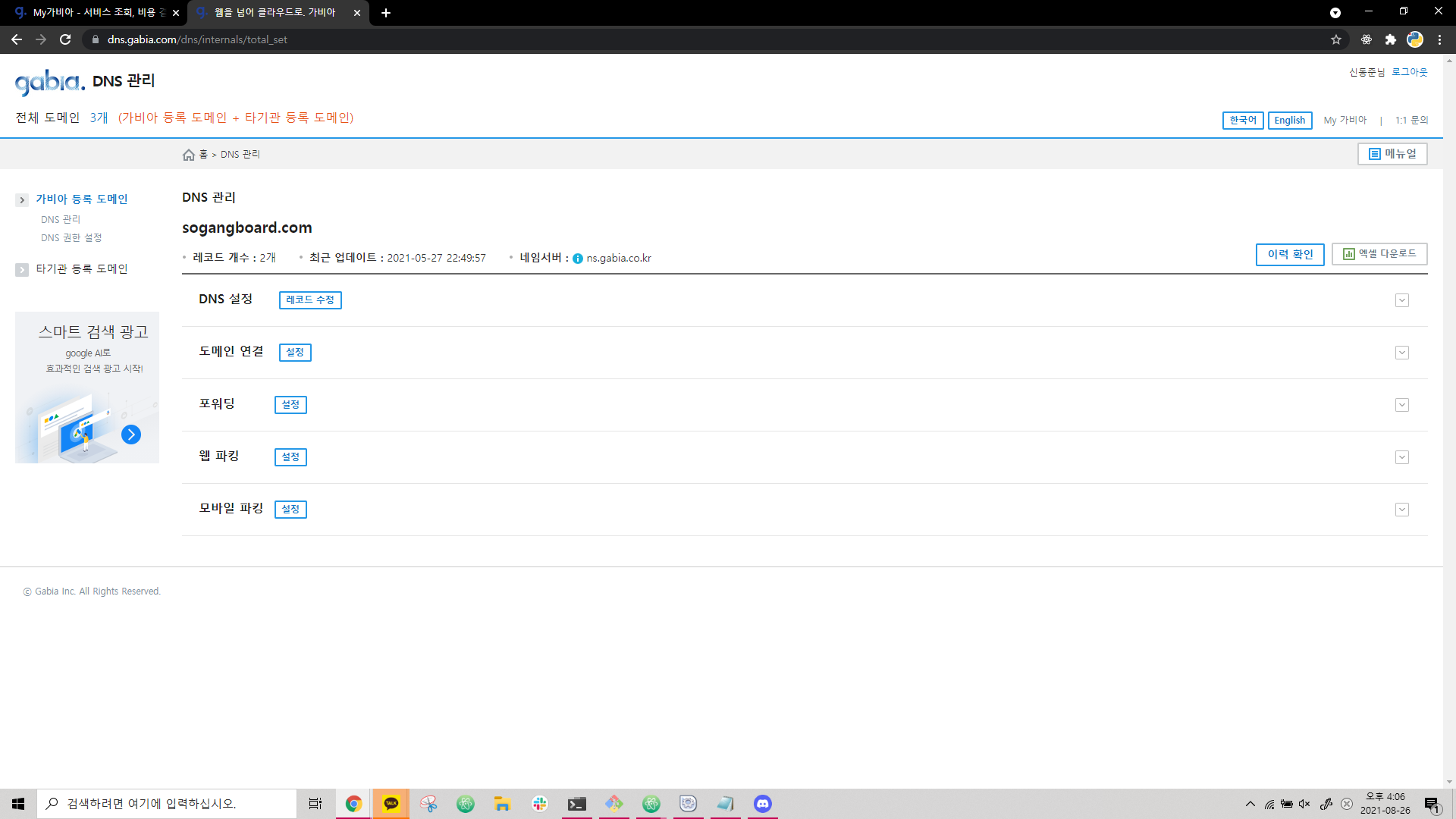Viewport: 1456px width, 819px height.
Task: Select 한국어 language option
Action: (x=1242, y=121)
